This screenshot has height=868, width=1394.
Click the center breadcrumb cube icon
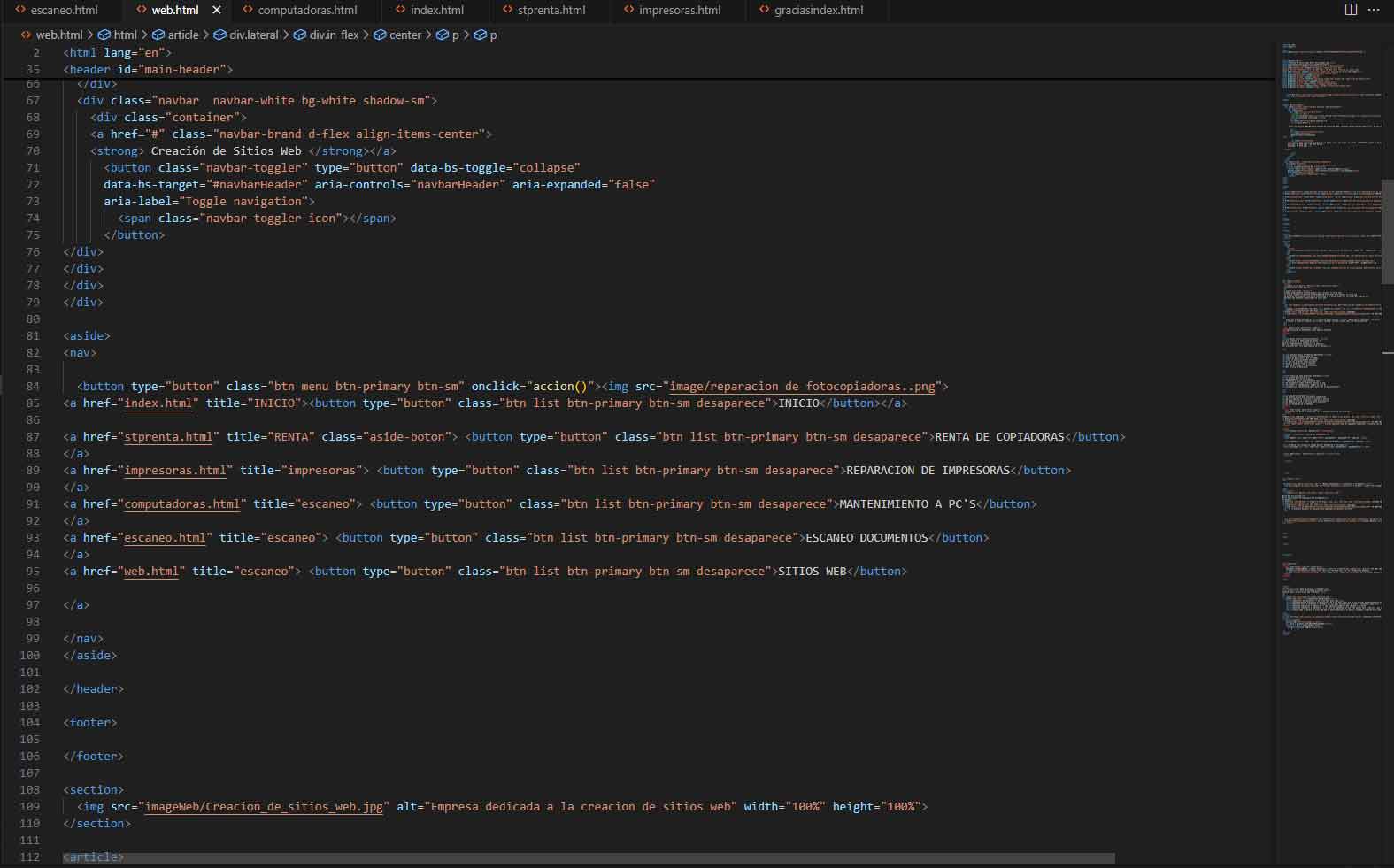380,35
